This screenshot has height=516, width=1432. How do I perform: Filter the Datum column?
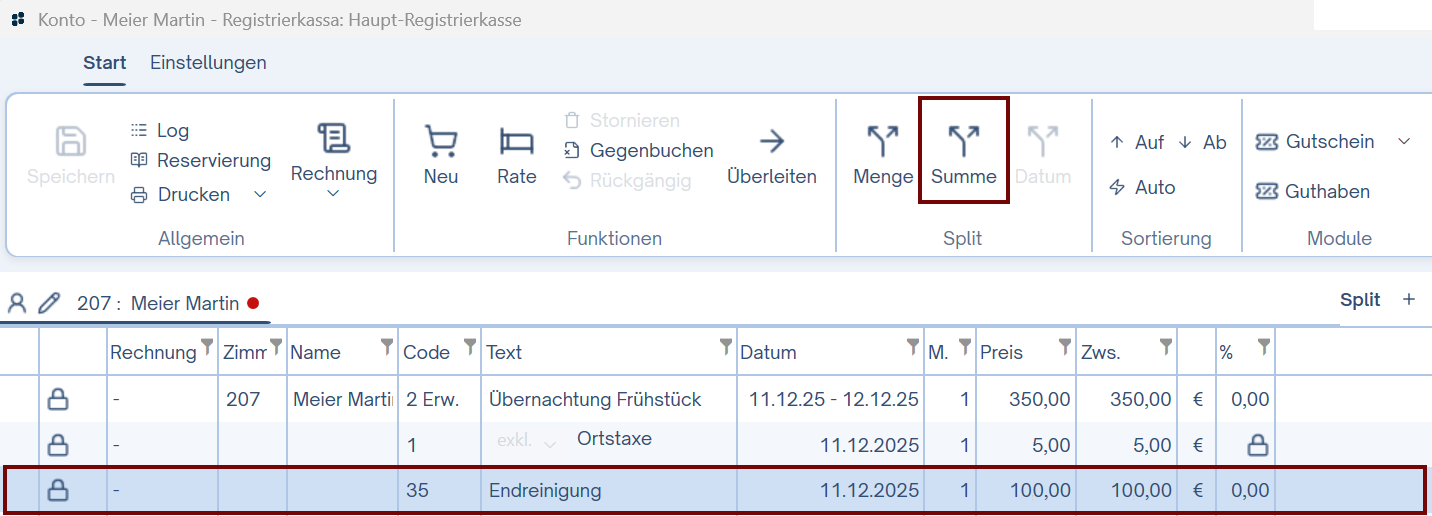pyautogui.click(x=913, y=347)
